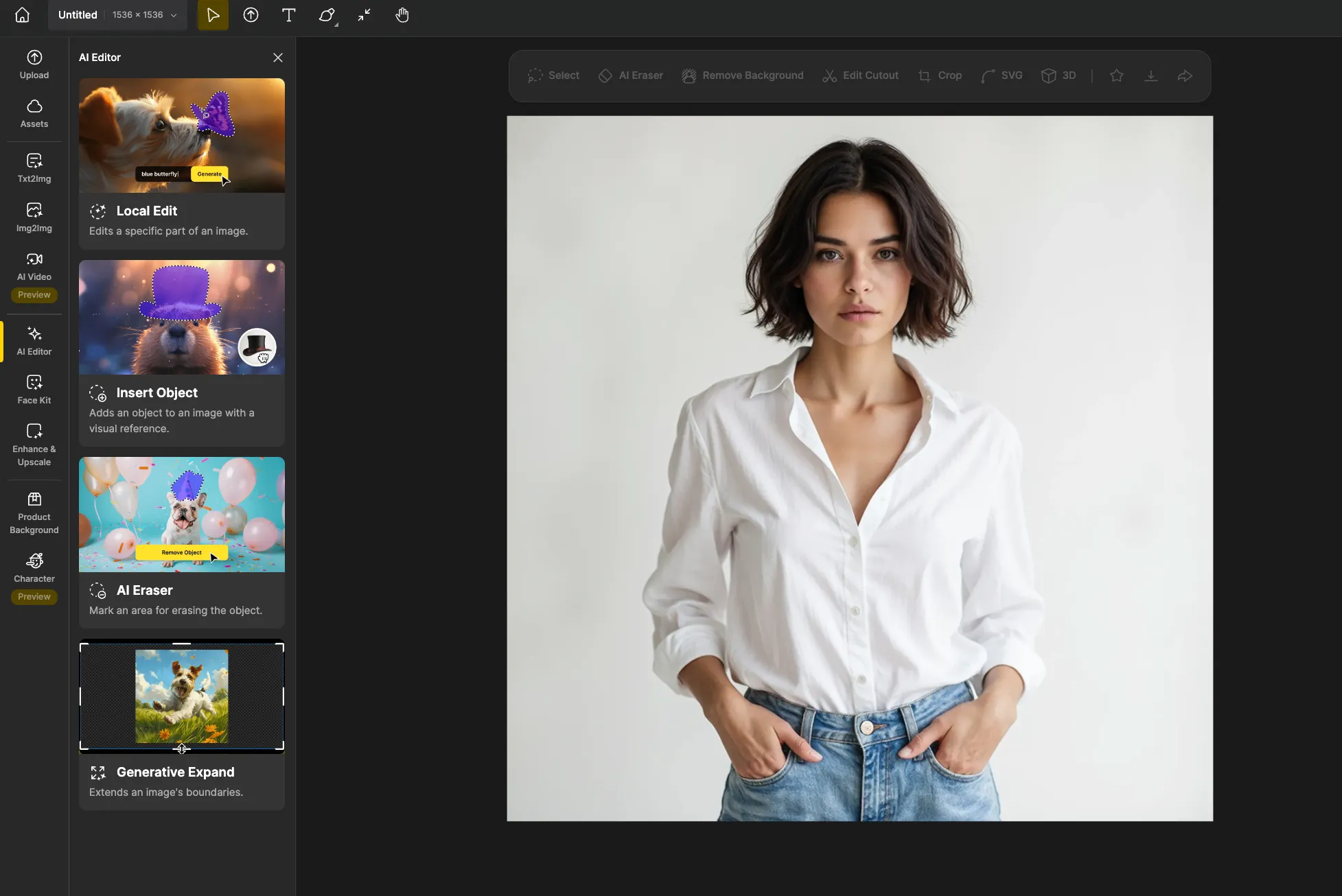Click 3D in the image toolbar

1058,75
